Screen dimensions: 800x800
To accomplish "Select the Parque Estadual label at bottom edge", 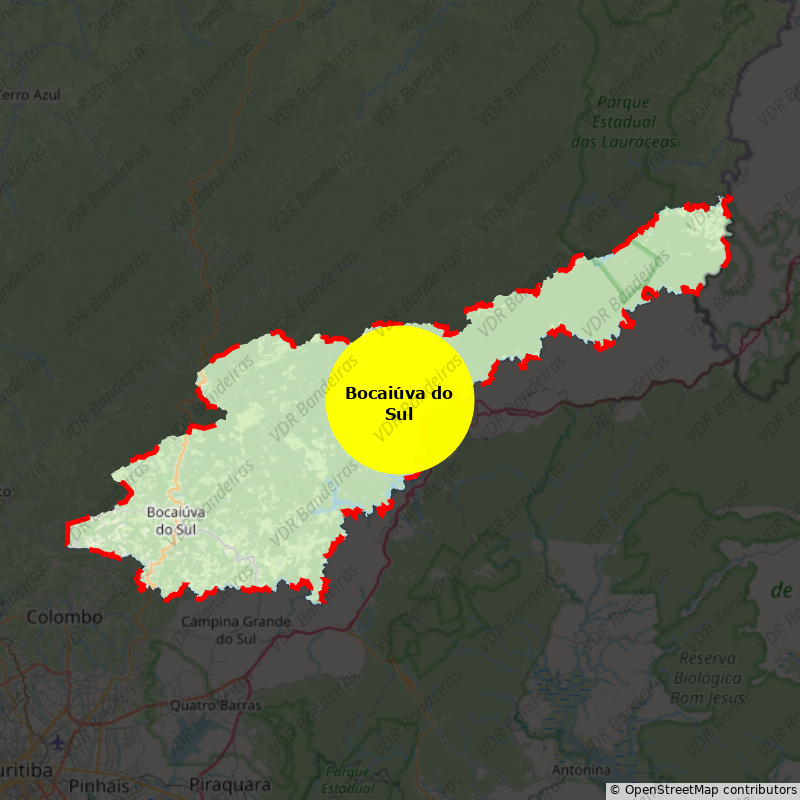I will [347, 780].
